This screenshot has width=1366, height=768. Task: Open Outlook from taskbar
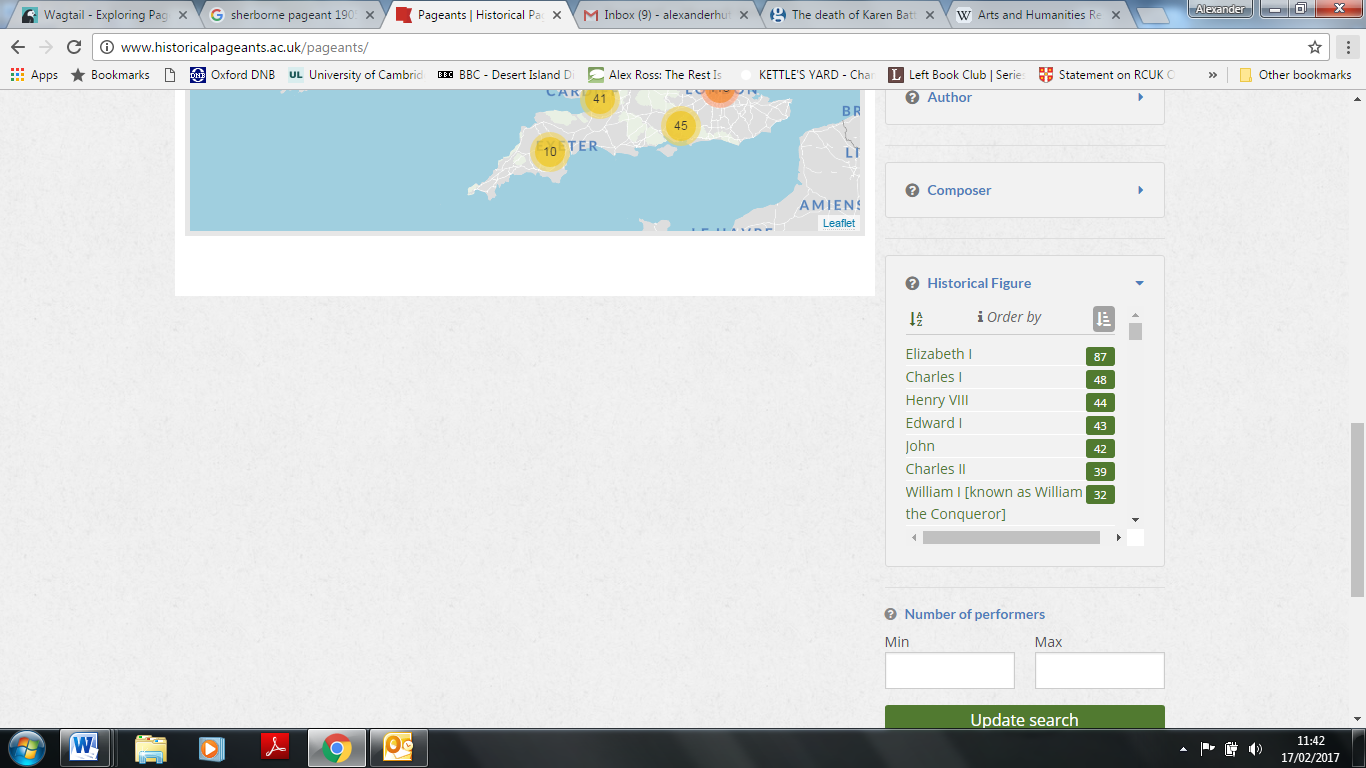point(398,748)
